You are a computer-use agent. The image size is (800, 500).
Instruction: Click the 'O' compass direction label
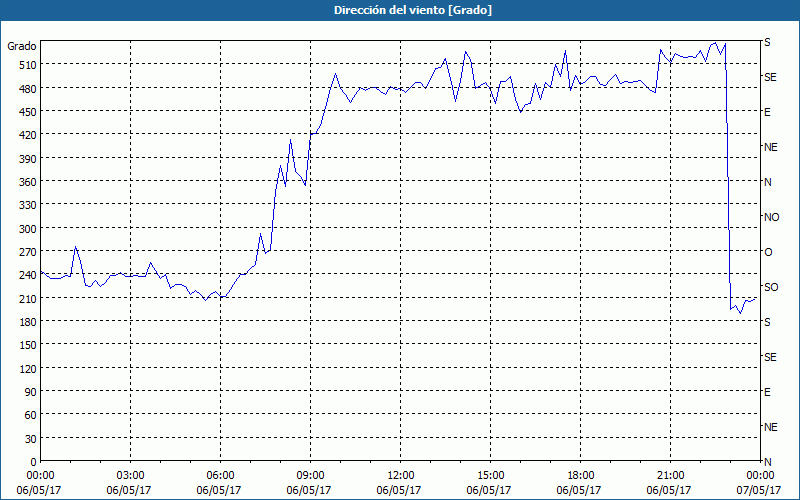pyautogui.click(x=768, y=252)
